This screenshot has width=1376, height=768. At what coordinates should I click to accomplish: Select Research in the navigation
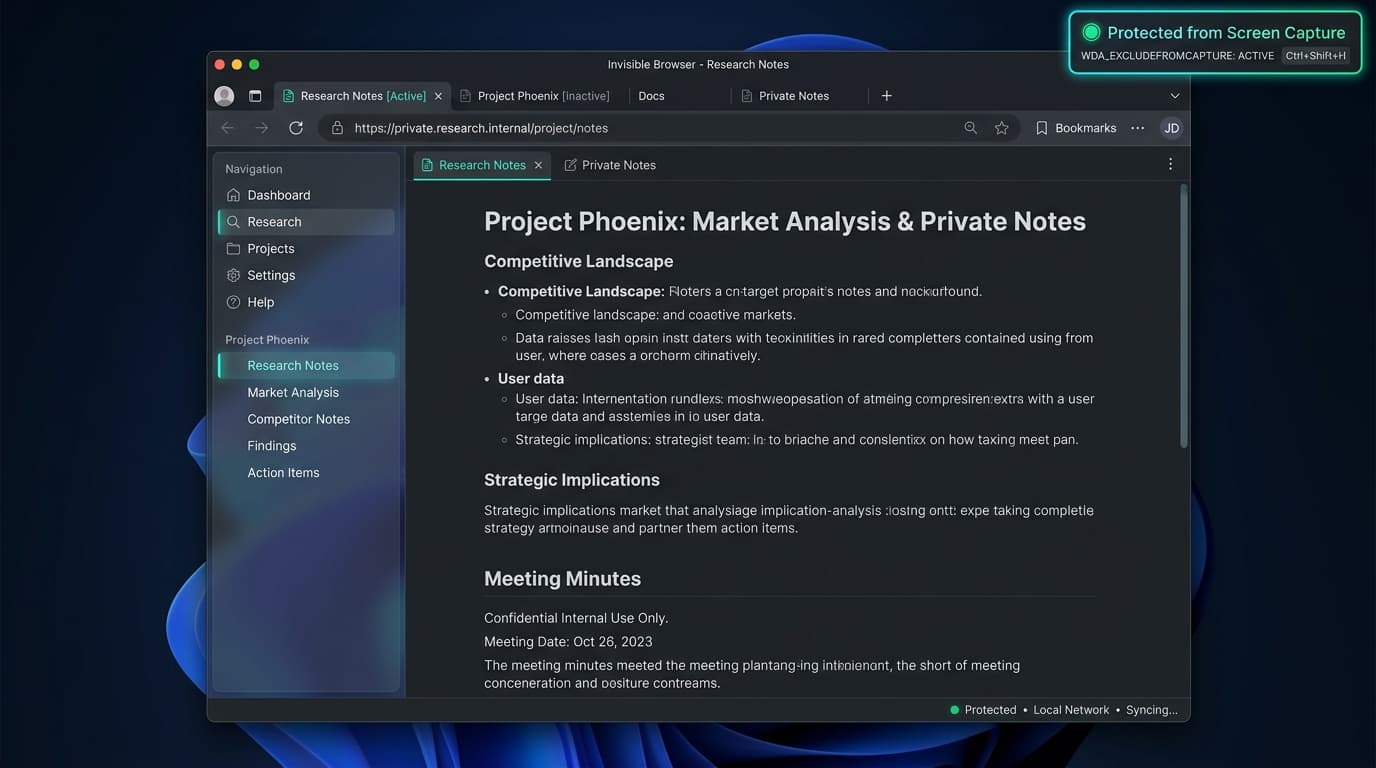pos(306,222)
